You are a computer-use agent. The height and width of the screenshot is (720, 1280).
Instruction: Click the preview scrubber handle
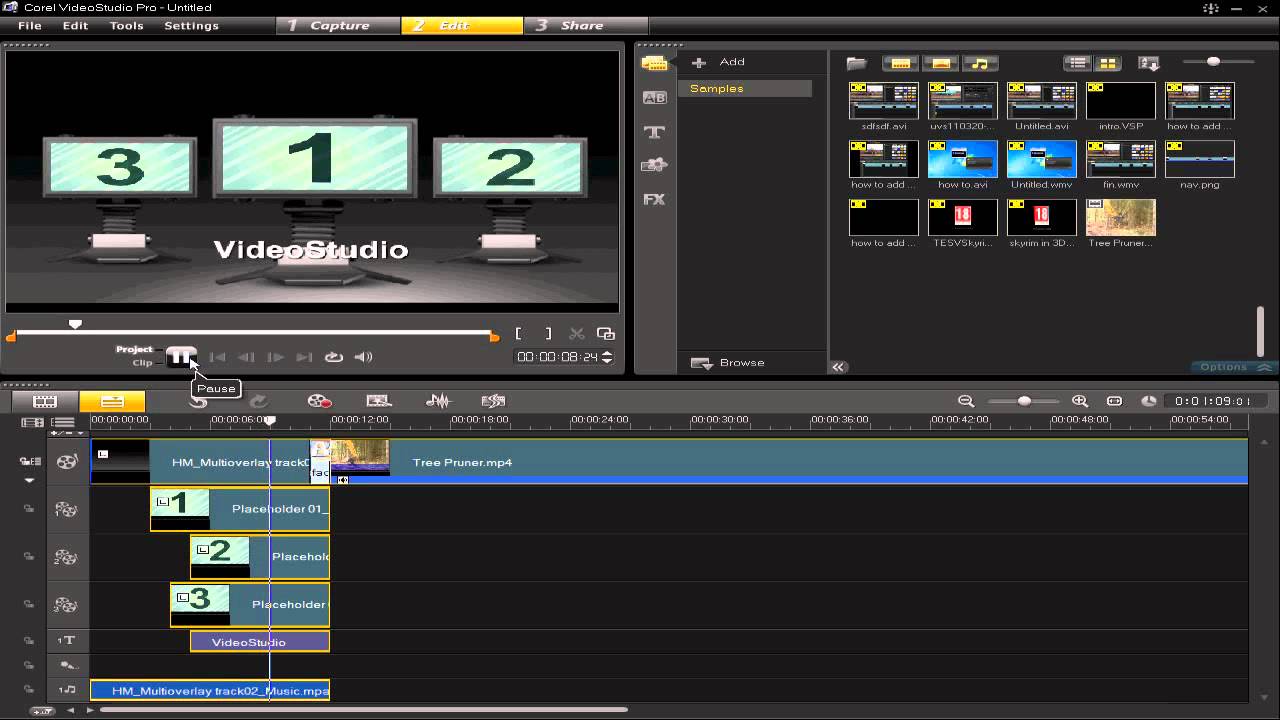point(75,324)
